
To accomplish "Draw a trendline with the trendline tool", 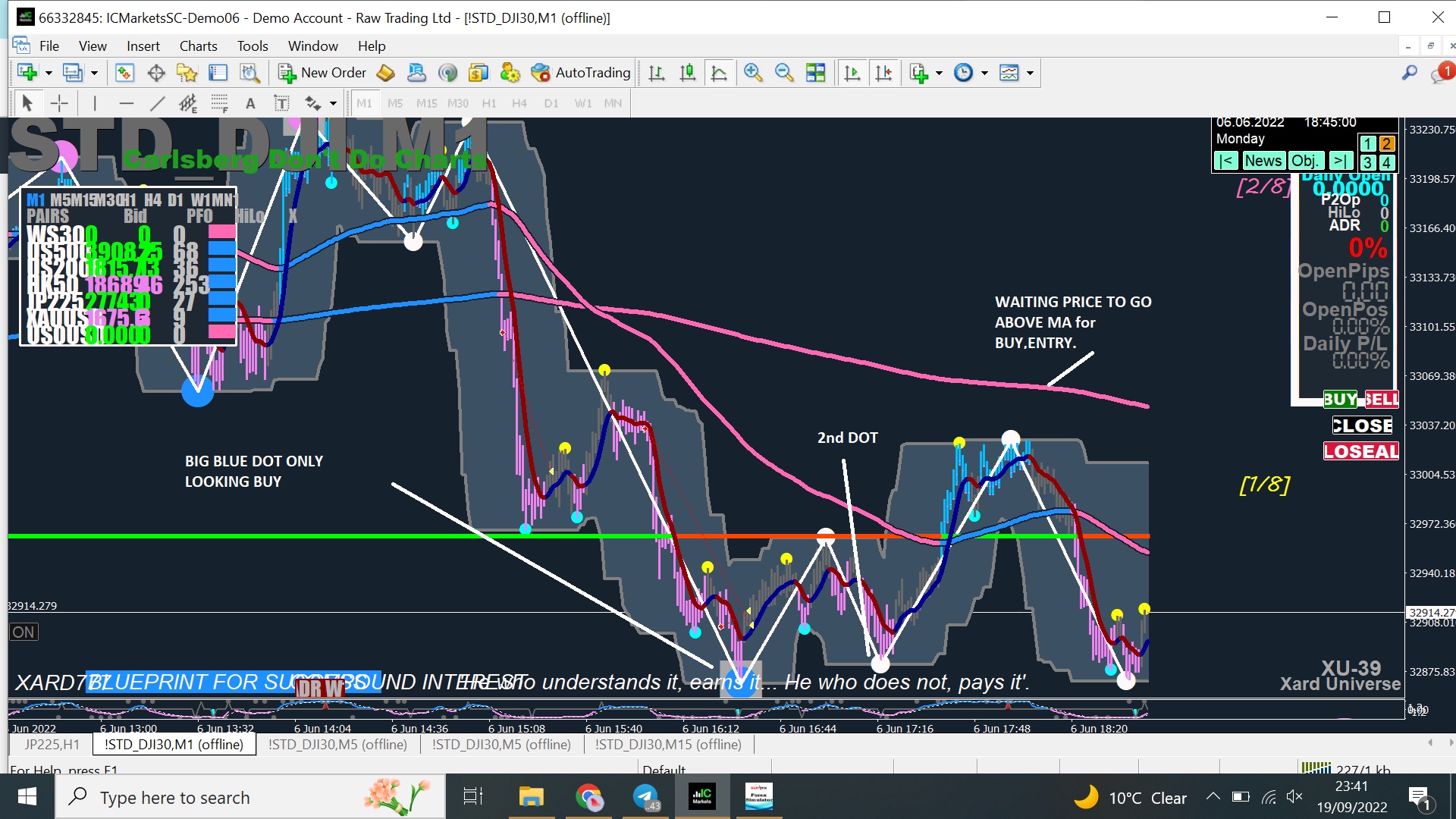I will [157, 103].
